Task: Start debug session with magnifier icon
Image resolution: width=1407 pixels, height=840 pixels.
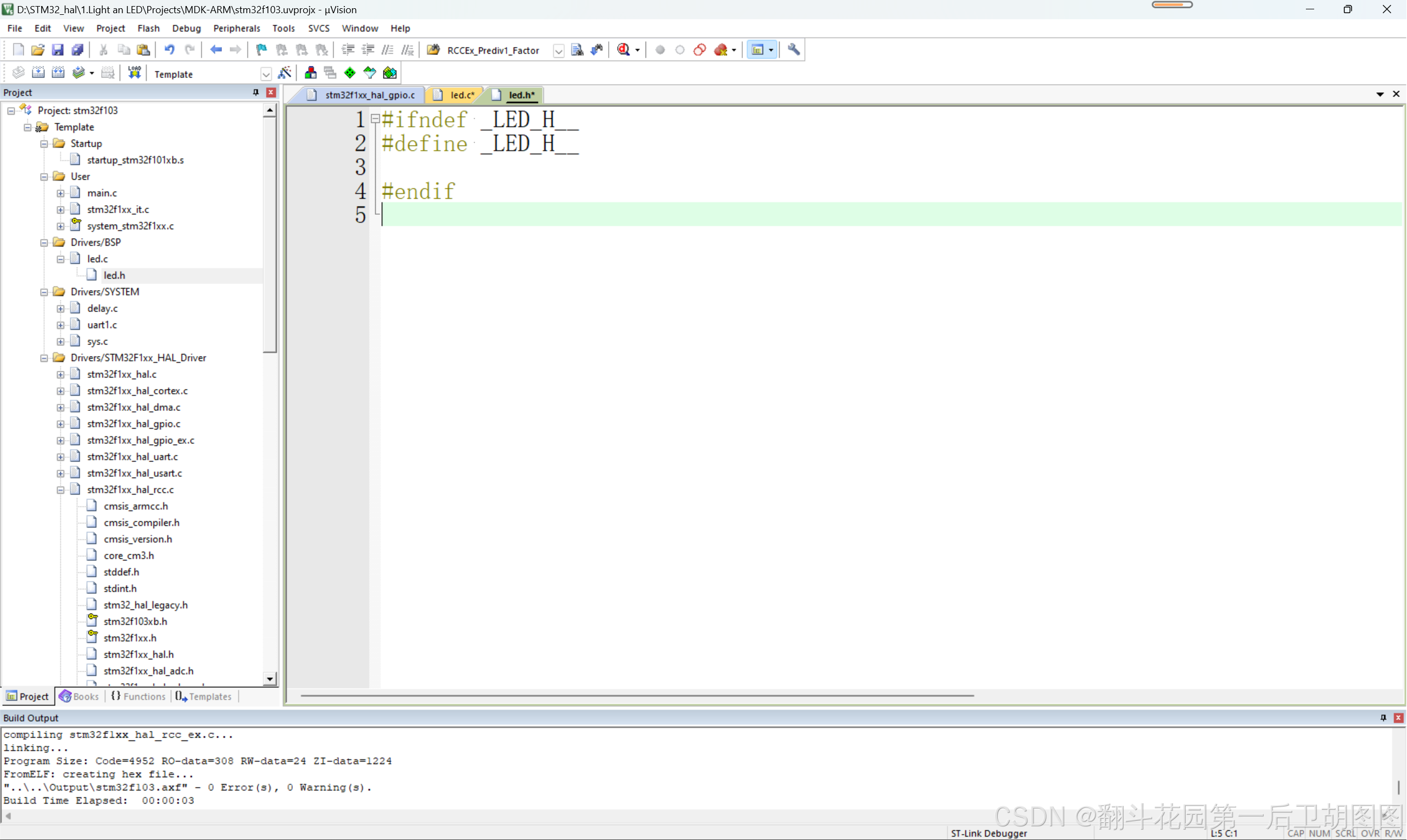Action: click(623, 50)
